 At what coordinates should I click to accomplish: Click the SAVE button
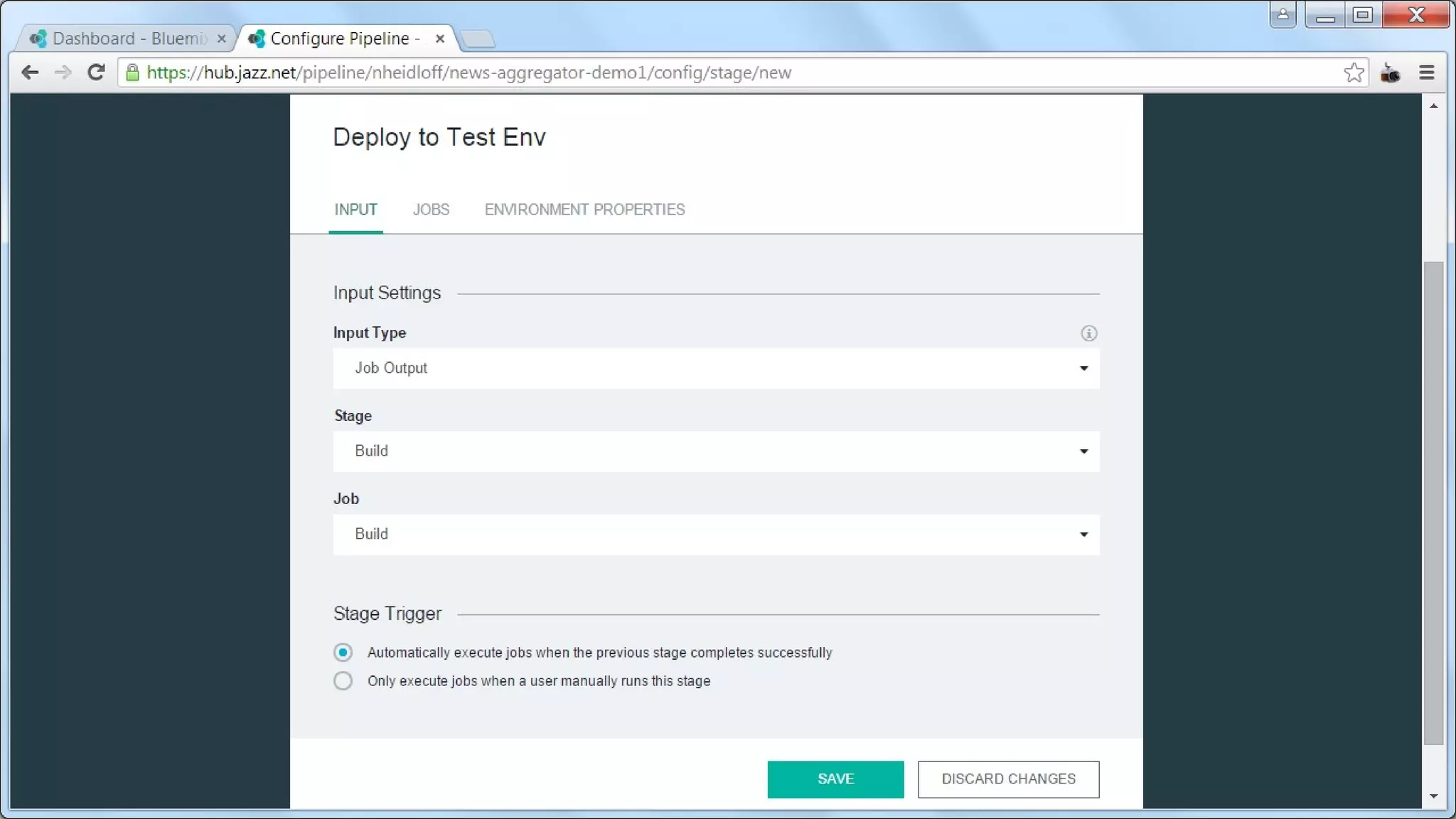pos(835,779)
